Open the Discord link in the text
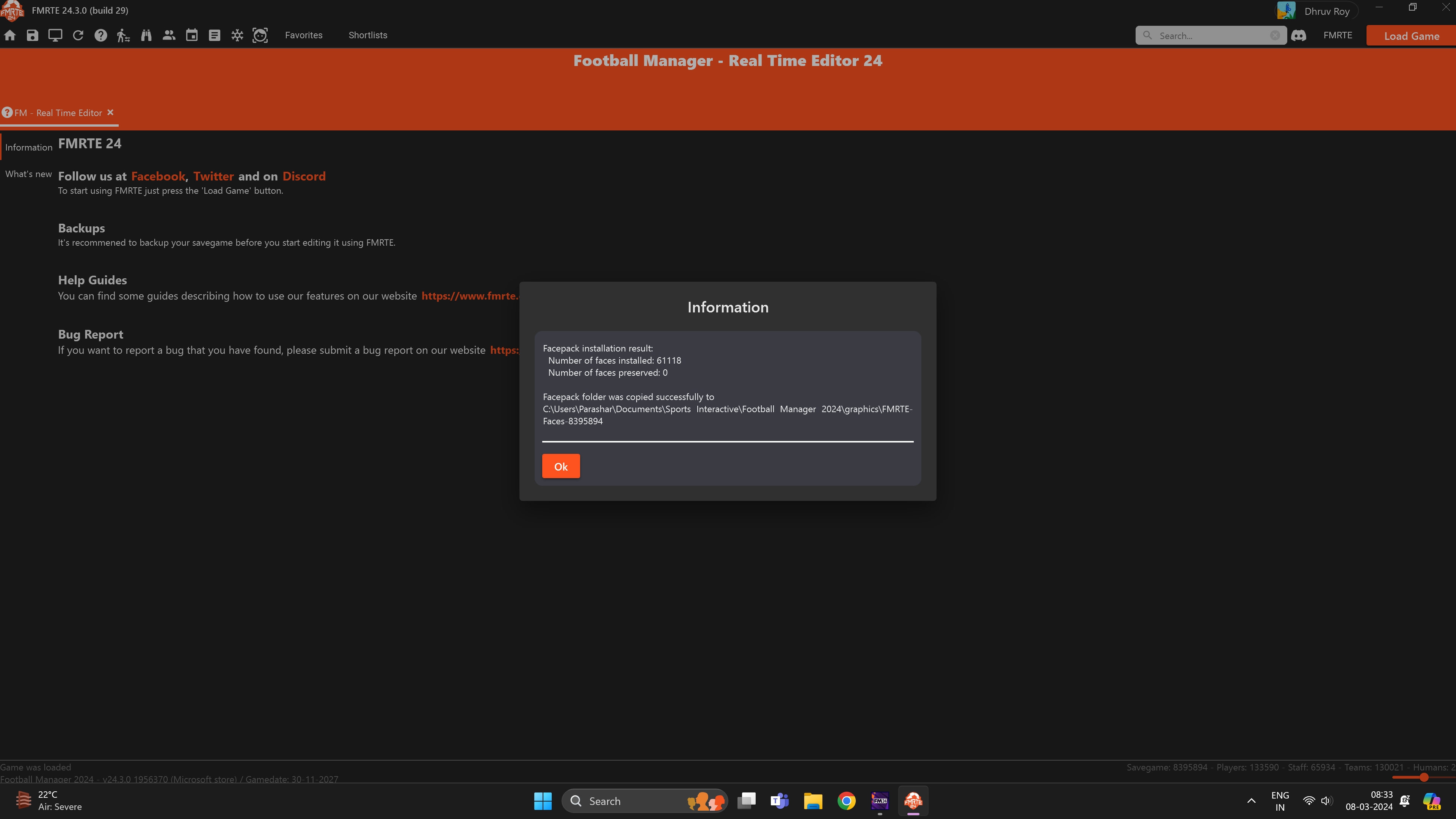Image resolution: width=1456 pixels, height=819 pixels. [x=304, y=176]
